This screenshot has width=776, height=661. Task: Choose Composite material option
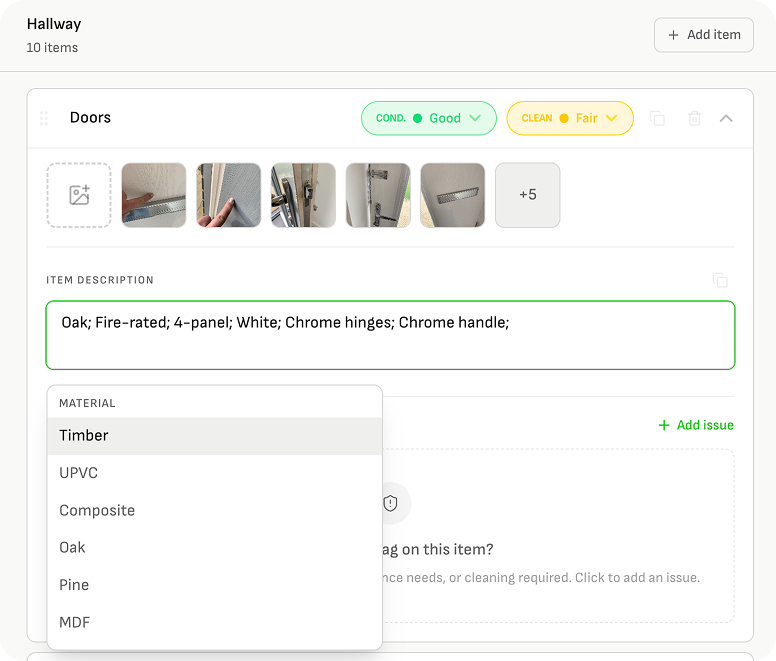click(x=215, y=511)
